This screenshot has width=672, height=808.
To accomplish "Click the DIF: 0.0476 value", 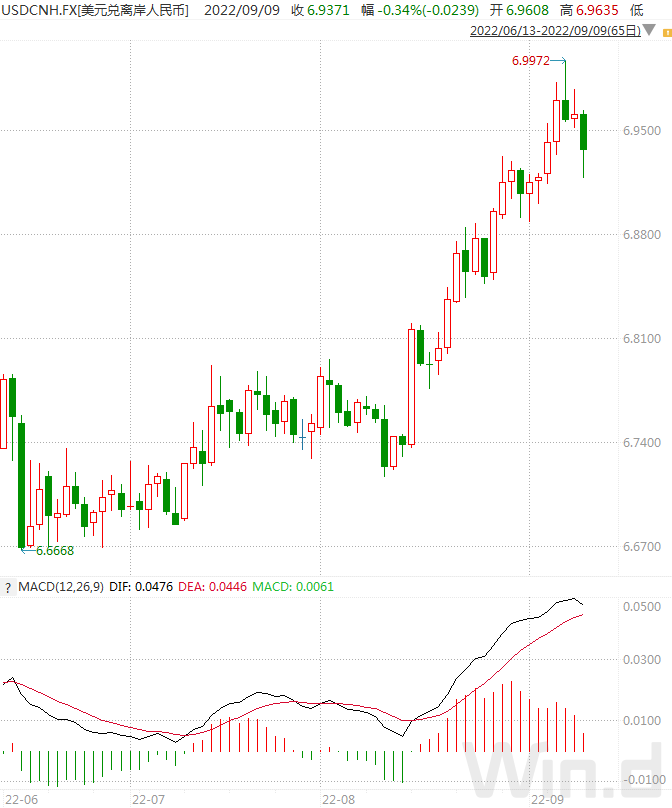I will [x=141, y=586].
